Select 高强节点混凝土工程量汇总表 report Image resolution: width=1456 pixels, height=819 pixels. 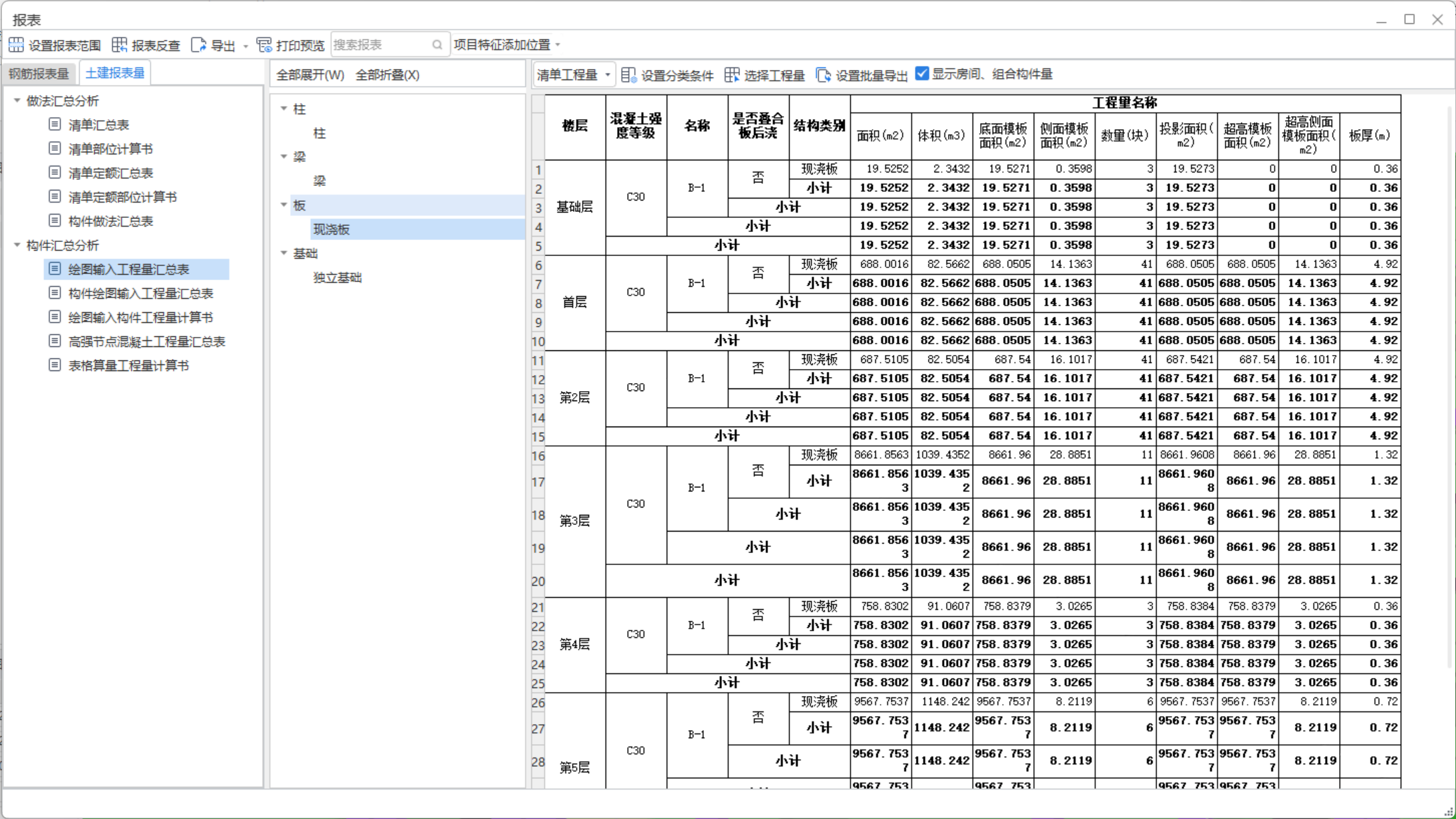point(147,342)
